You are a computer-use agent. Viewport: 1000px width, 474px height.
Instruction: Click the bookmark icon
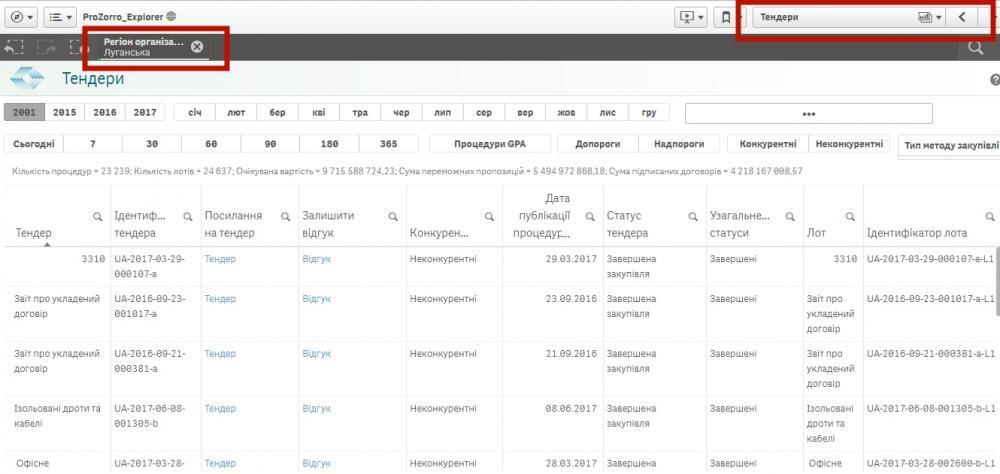(726, 17)
